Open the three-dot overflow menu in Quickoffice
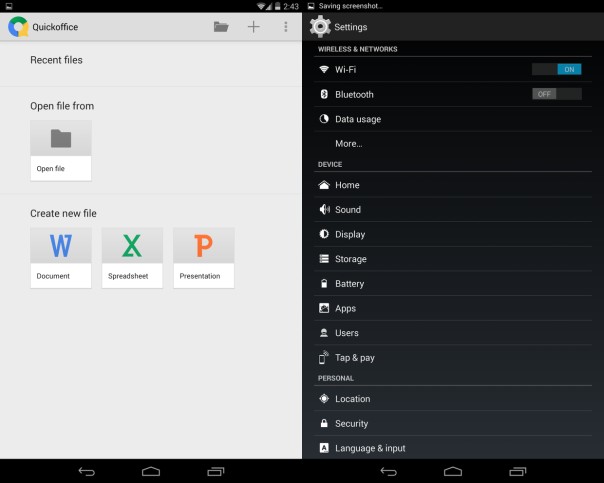This screenshot has height=483, width=604. coord(286,27)
